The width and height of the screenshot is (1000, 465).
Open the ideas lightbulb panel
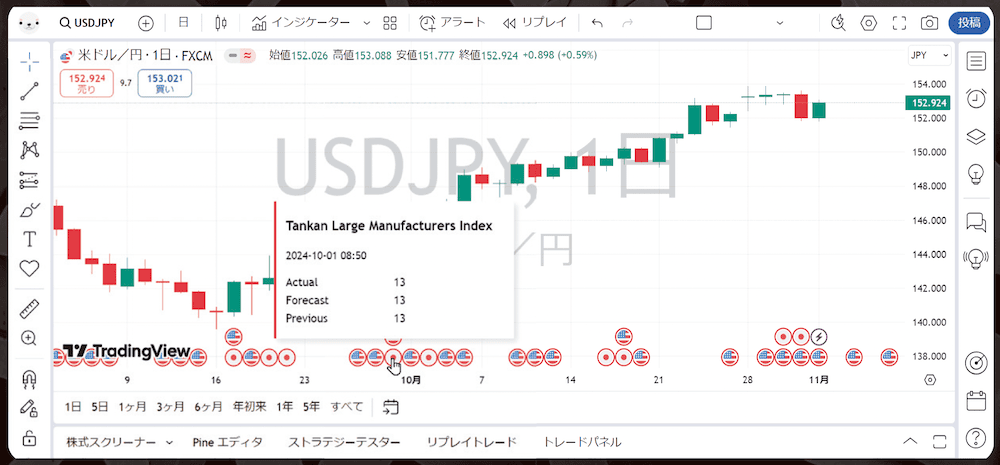[x=975, y=173]
